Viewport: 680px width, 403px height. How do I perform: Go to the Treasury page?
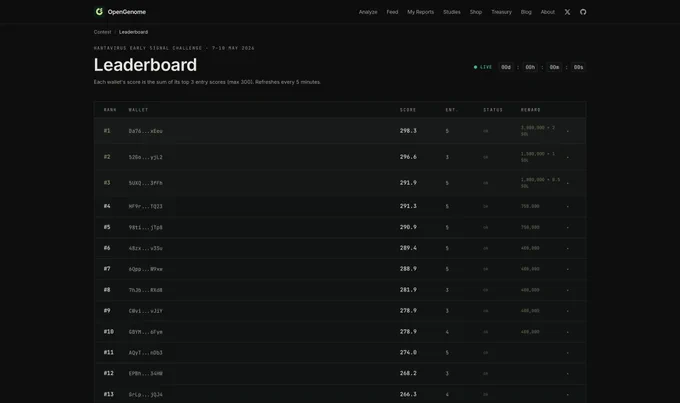pos(501,12)
